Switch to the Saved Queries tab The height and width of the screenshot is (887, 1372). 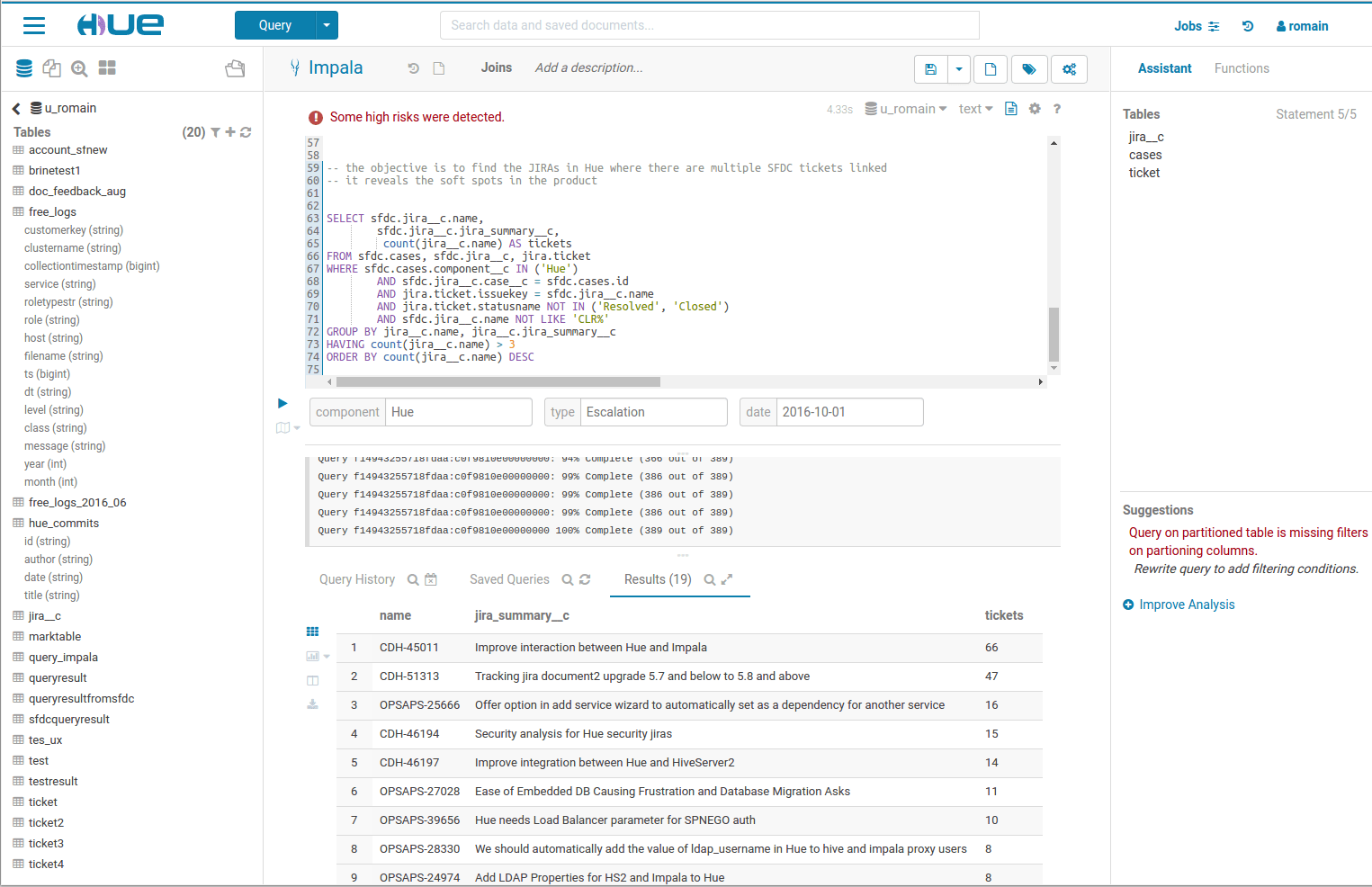508,578
